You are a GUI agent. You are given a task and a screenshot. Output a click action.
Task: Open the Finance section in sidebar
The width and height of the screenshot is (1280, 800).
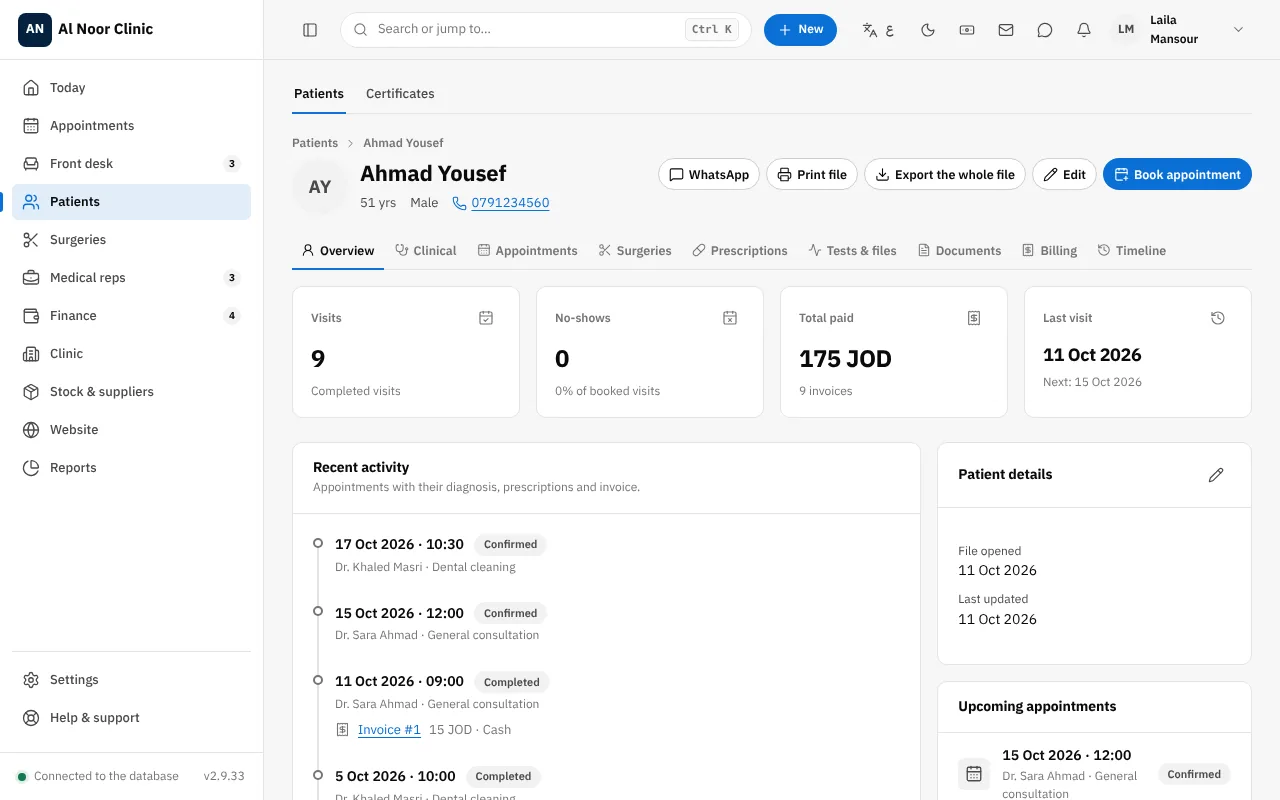(x=131, y=316)
